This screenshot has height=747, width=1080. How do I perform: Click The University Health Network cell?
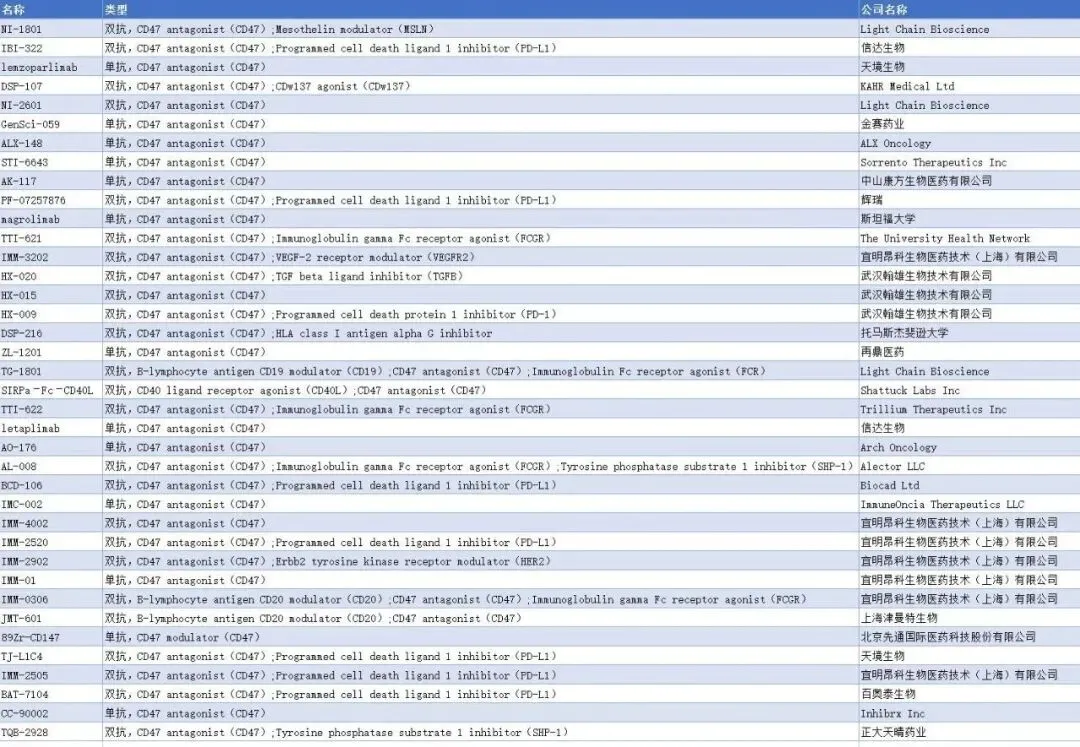[969, 238]
